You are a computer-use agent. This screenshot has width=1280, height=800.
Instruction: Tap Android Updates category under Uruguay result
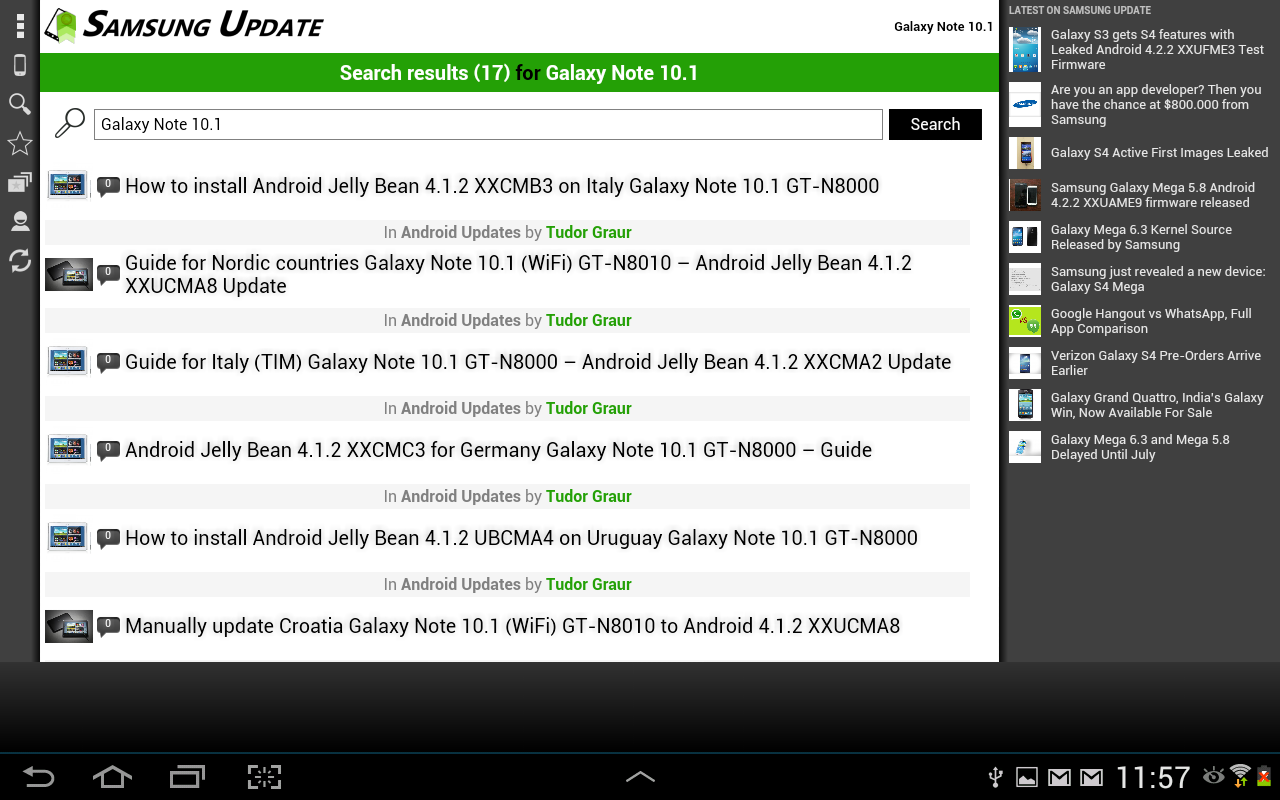click(x=461, y=584)
